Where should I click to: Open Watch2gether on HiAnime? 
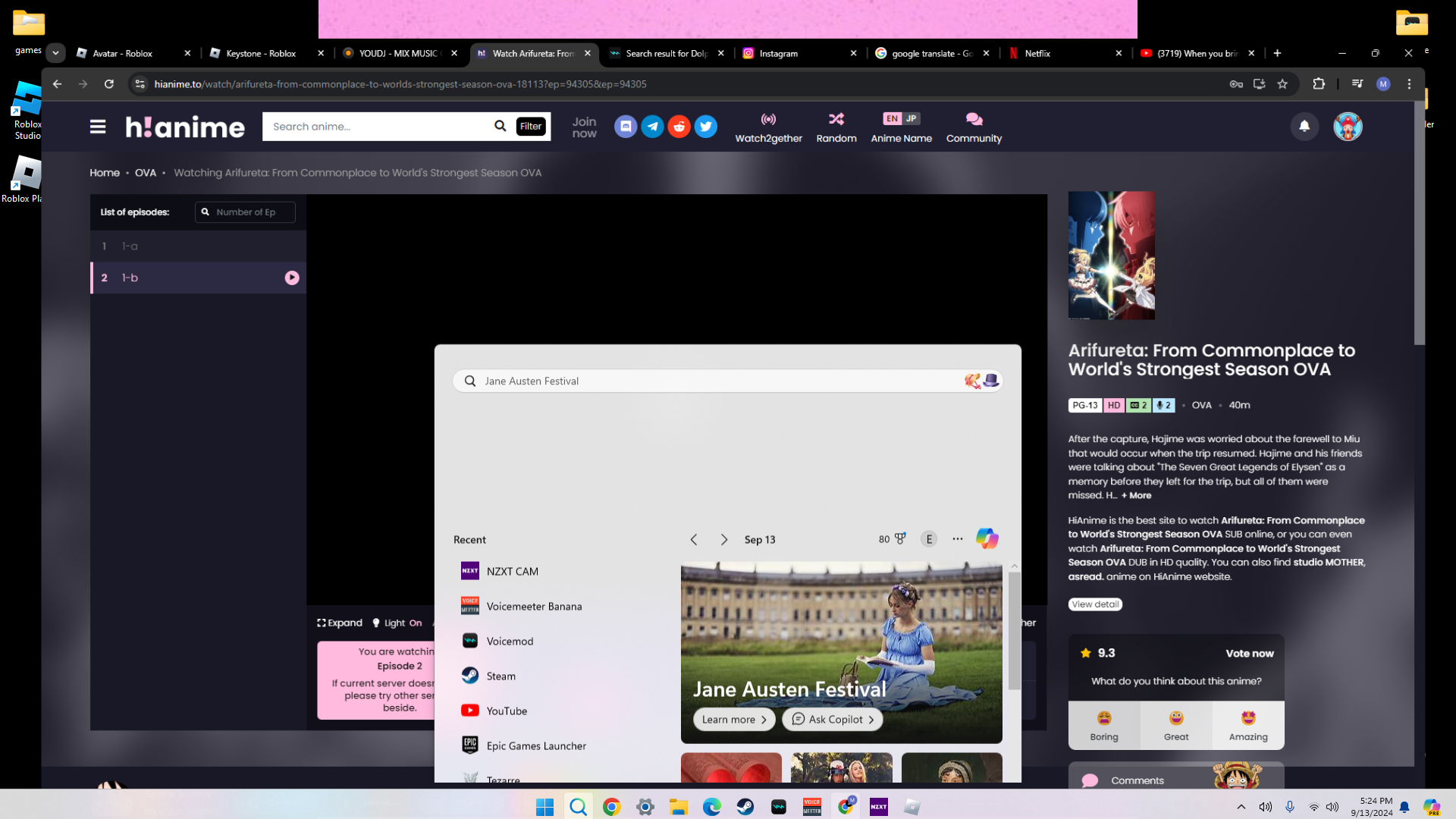768,127
